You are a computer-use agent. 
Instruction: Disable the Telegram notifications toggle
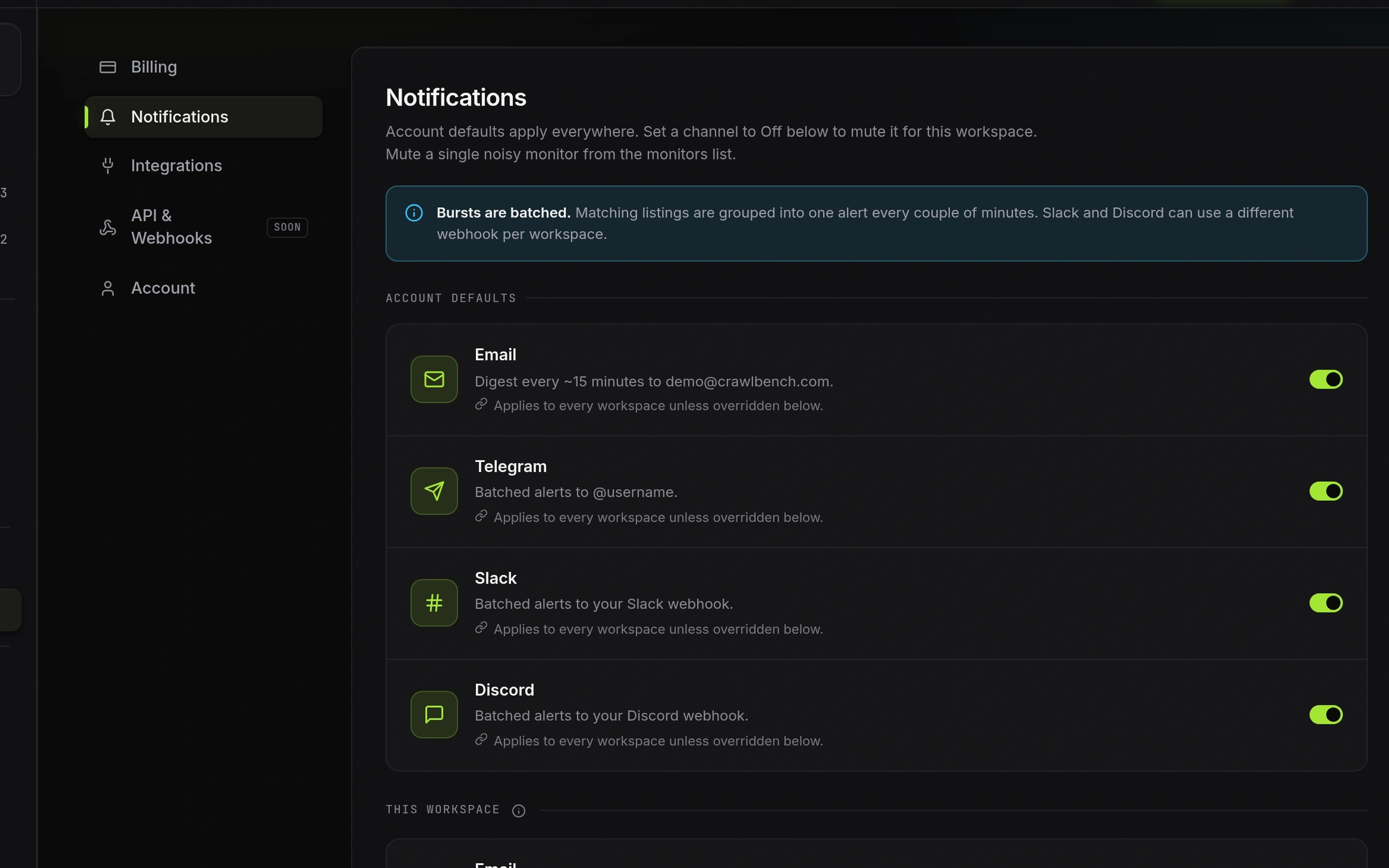1326,491
